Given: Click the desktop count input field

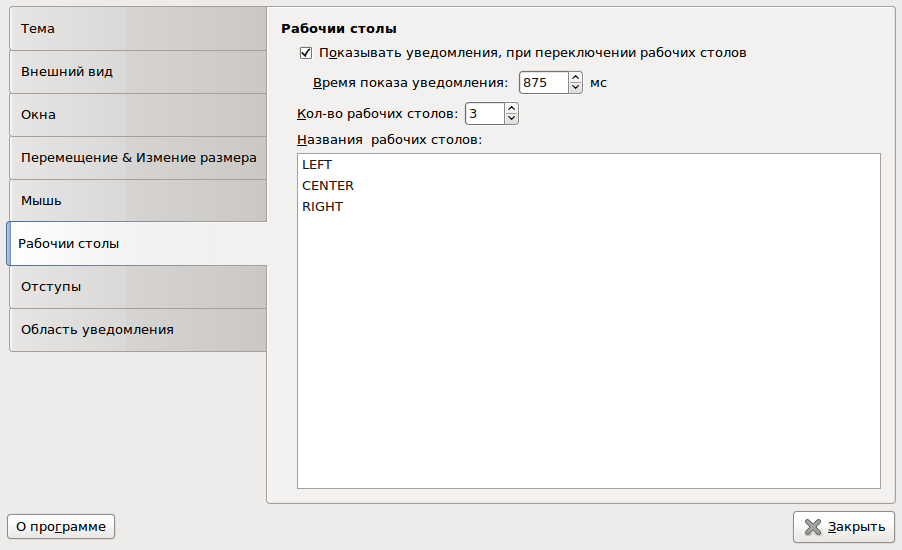Looking at the screenshot, I should tap(484, 114).
